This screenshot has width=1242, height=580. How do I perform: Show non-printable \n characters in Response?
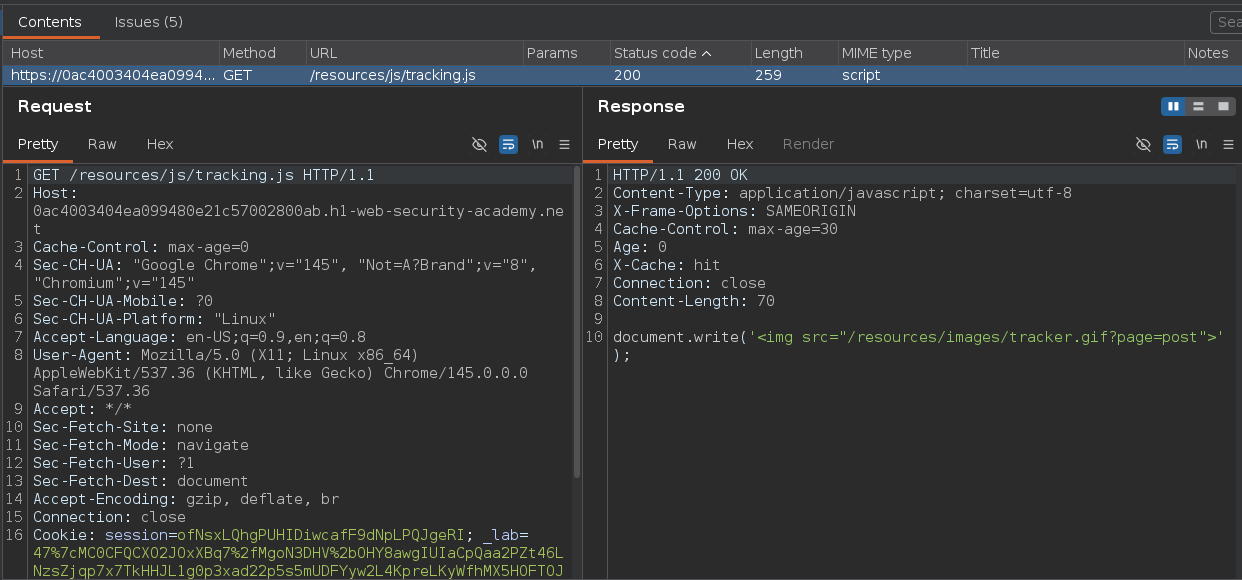point(1202,144)
